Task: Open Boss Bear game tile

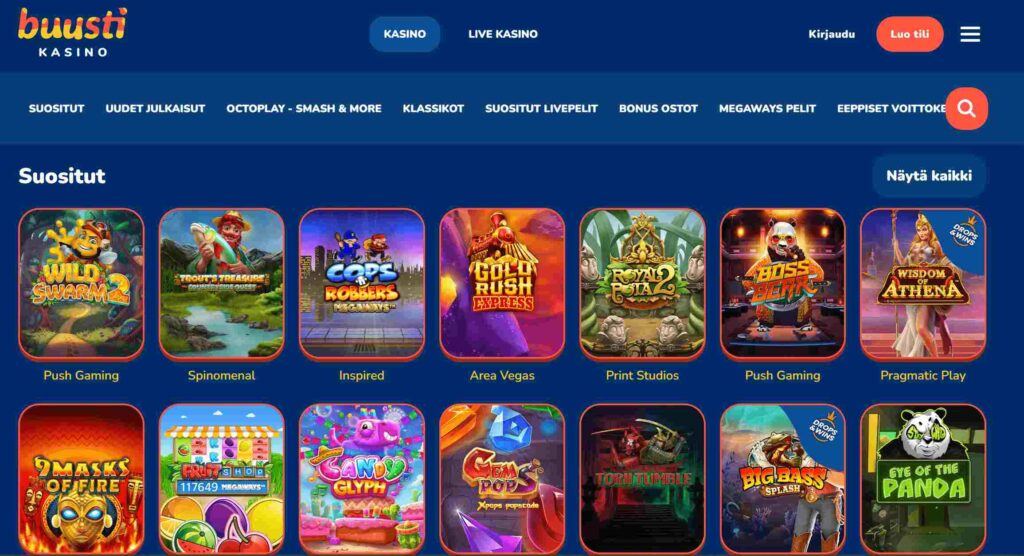Action: pyautogui.click(x=782, y=284)
